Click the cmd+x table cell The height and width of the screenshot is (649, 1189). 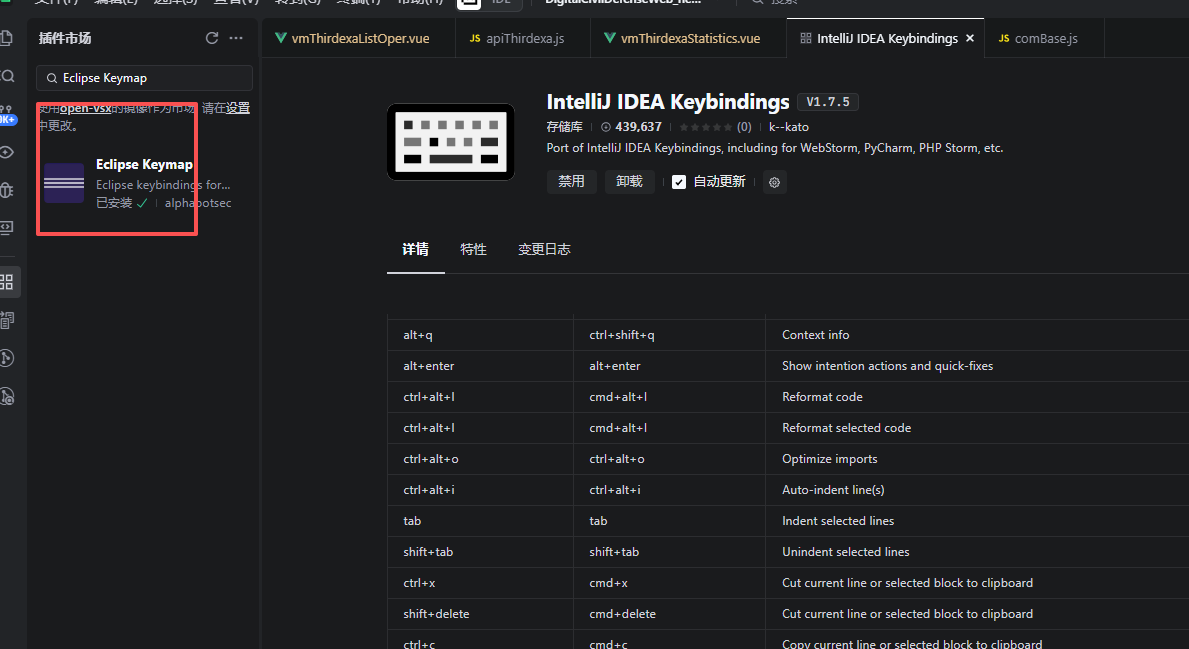(670, 583)
